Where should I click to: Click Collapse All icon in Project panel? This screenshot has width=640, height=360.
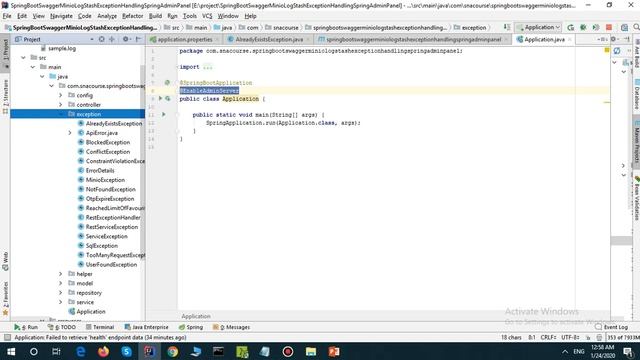pyautogui.click(x=112, y=39)
